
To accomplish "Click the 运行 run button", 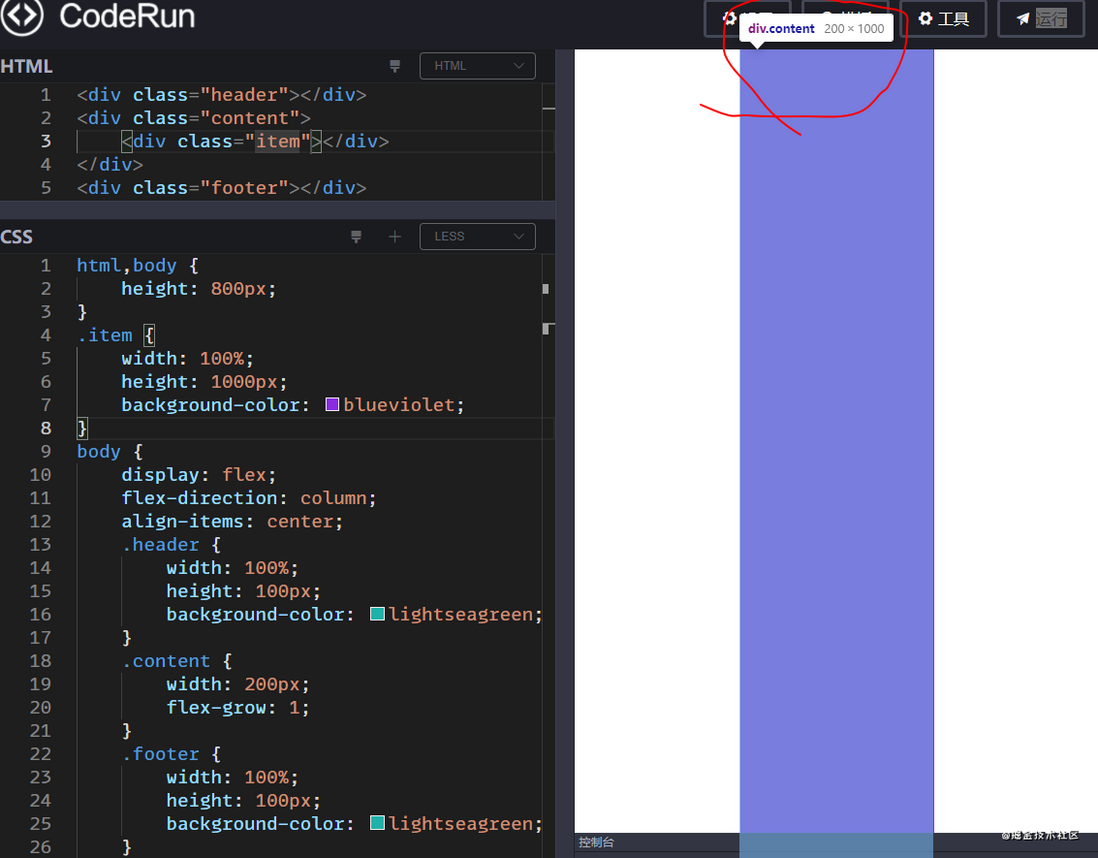I will (x=1041, y=19).
